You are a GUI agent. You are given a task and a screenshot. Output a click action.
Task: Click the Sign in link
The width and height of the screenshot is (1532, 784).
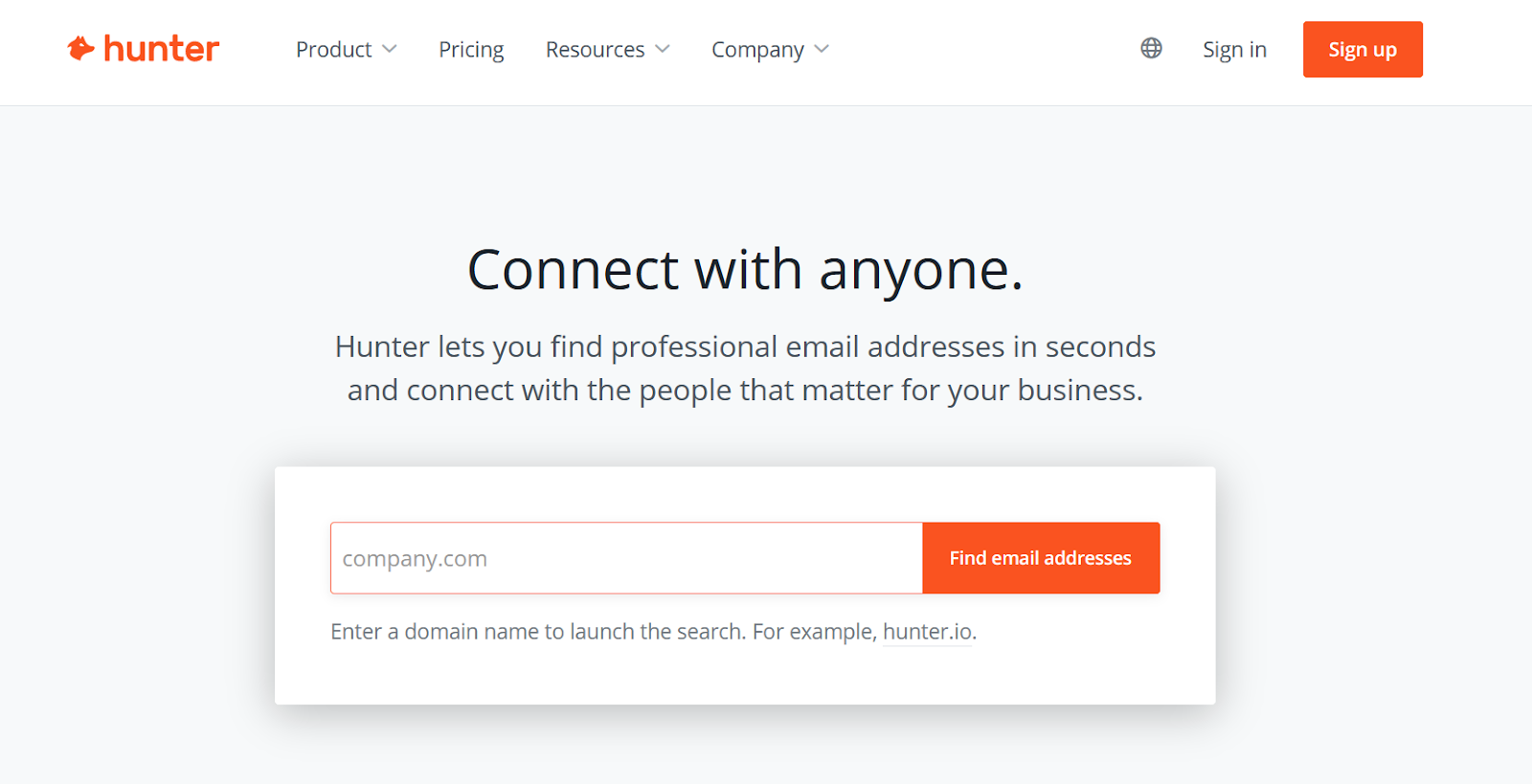tap(1234, 50)
